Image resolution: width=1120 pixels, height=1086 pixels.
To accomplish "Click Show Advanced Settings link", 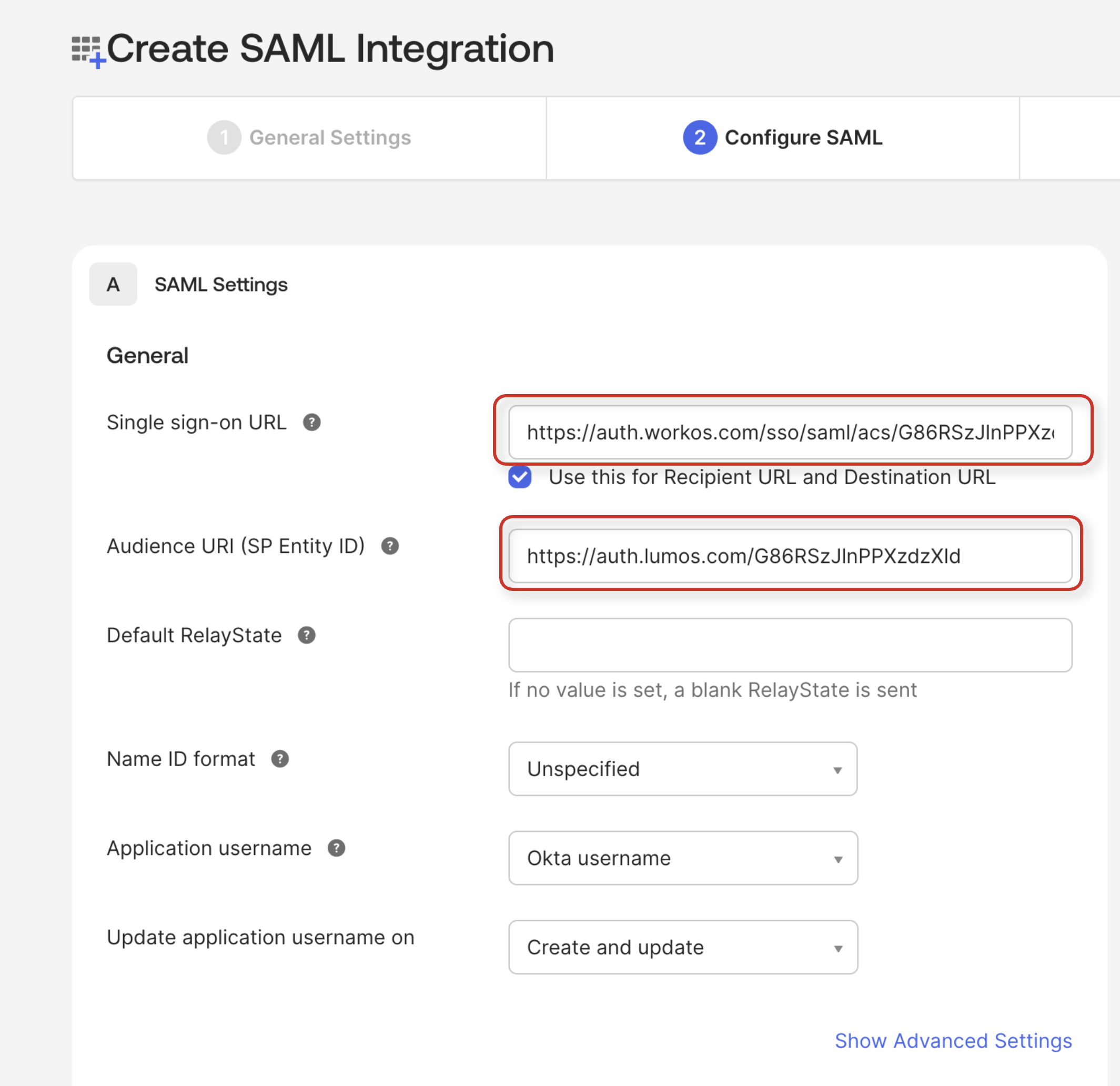I will tap(953, 1040).
